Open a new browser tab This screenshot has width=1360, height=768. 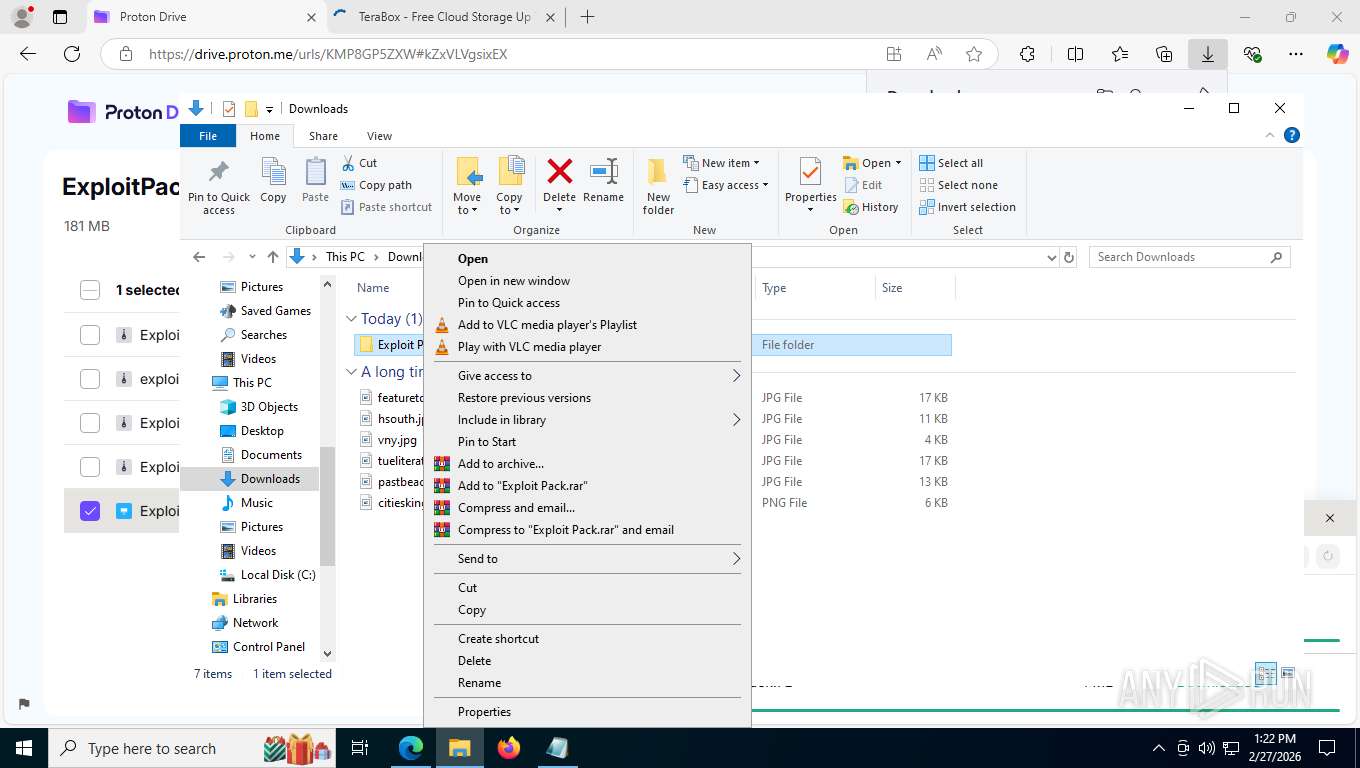tap(587, 17)
